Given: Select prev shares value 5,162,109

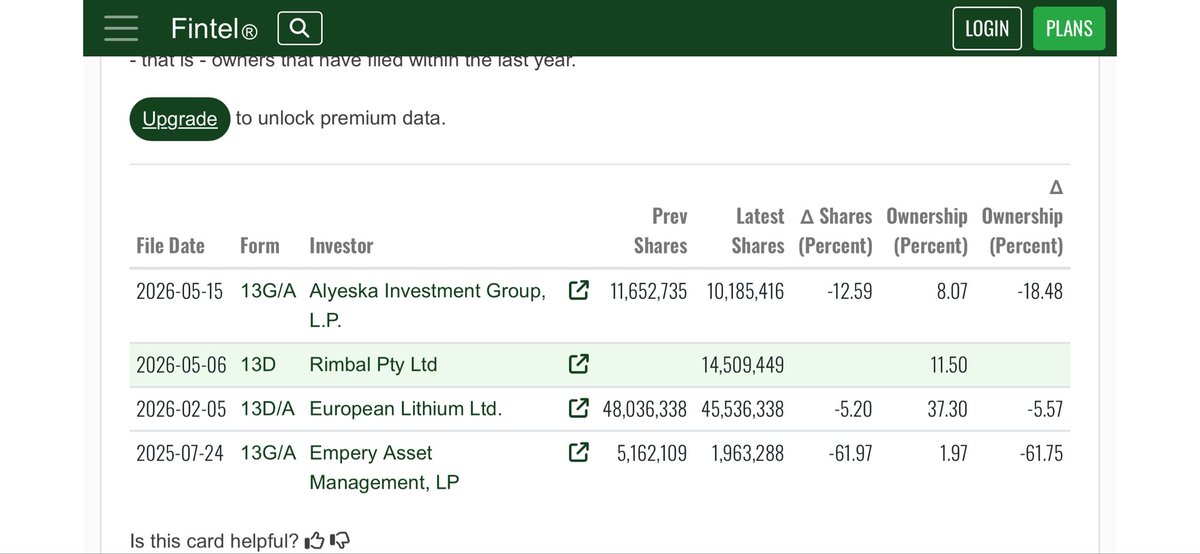Looking at the screenshot, I should tap(653, 453).
